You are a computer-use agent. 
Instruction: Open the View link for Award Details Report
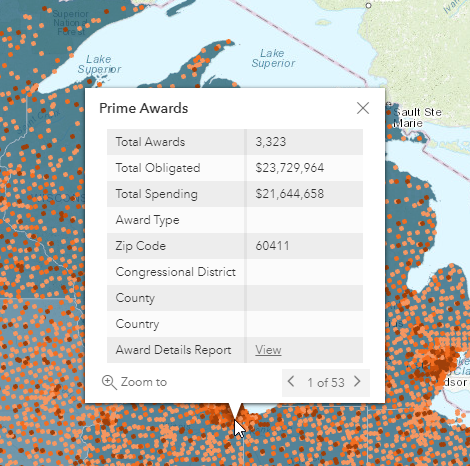click(268, 350)
